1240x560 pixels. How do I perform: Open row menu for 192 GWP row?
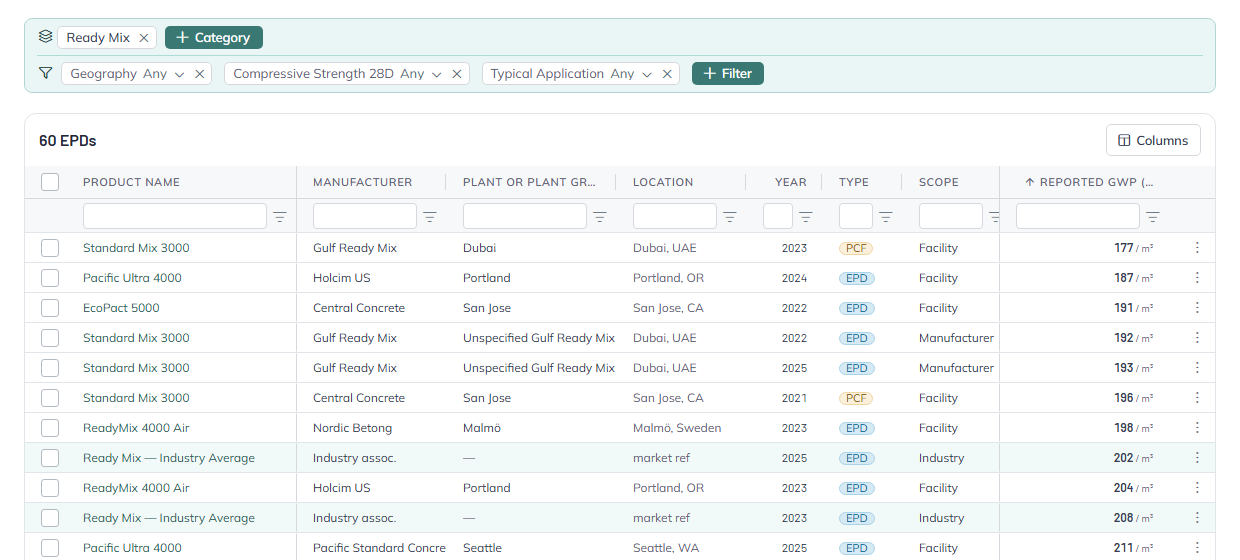click(x=1197, y=338)
